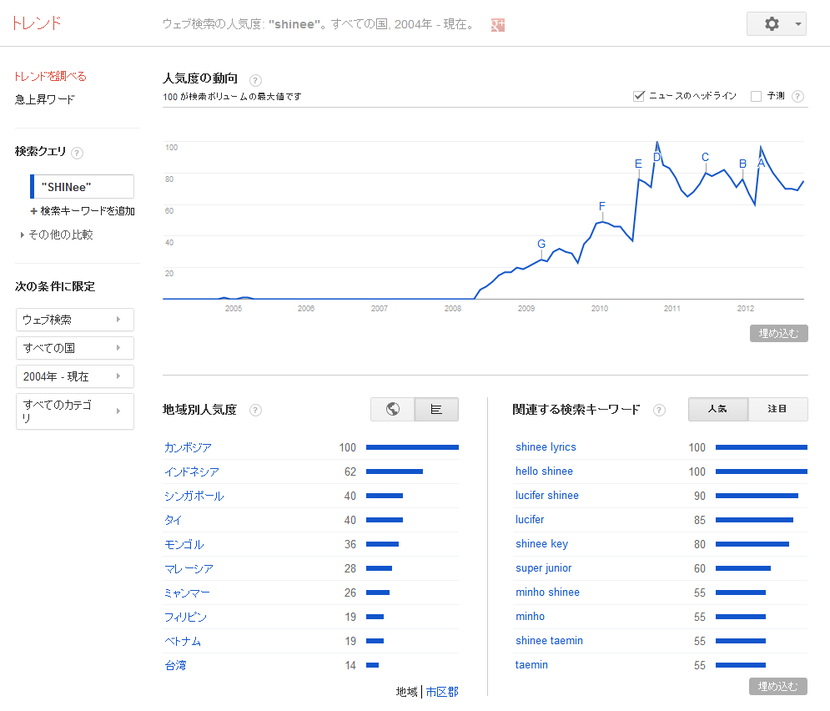Click news marker A on chart

(x=761, y=163)
